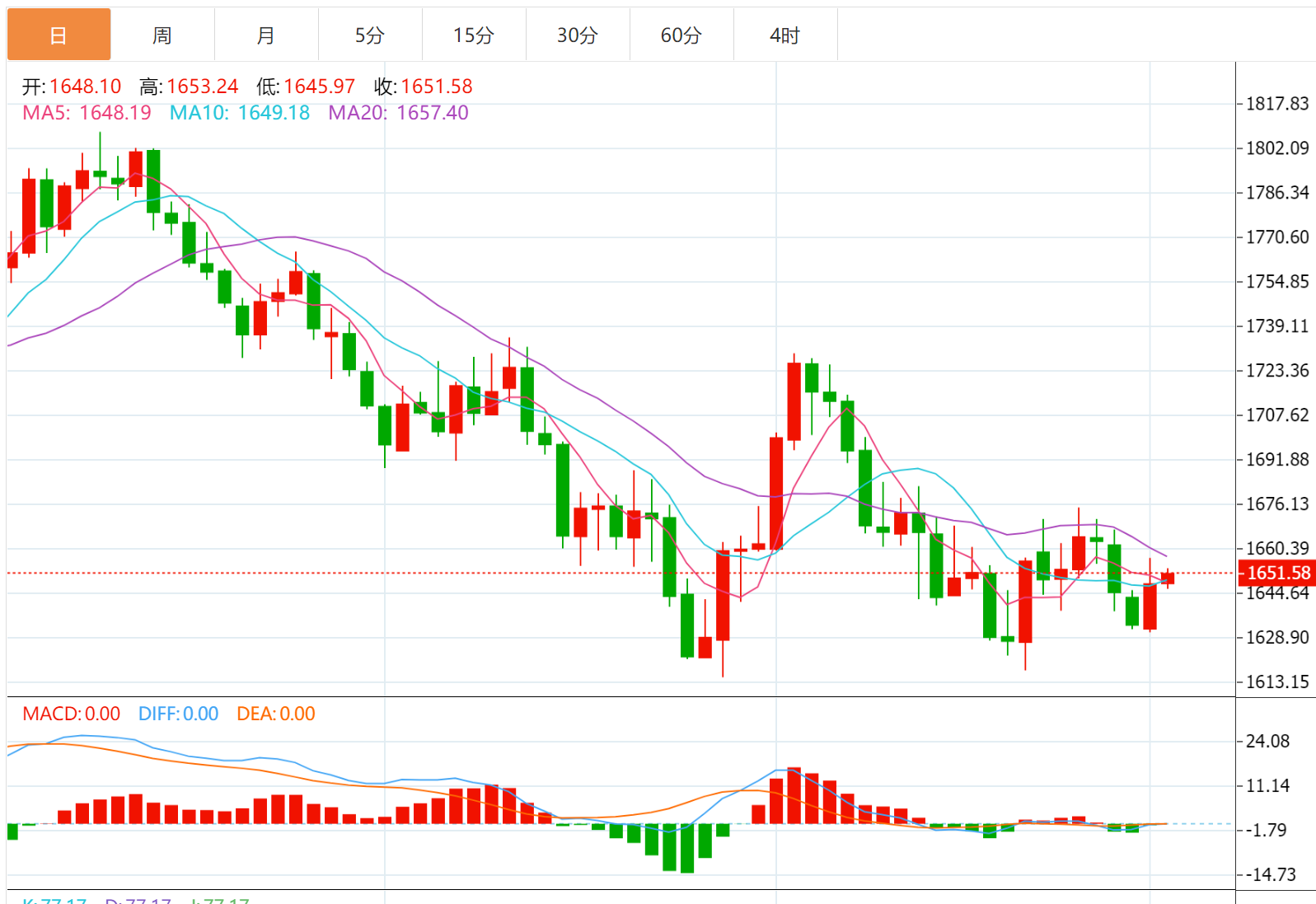The height and width of the screenshot is (904, 1316).
Task: Click the high price 1653.24
Action: [202, 87]
